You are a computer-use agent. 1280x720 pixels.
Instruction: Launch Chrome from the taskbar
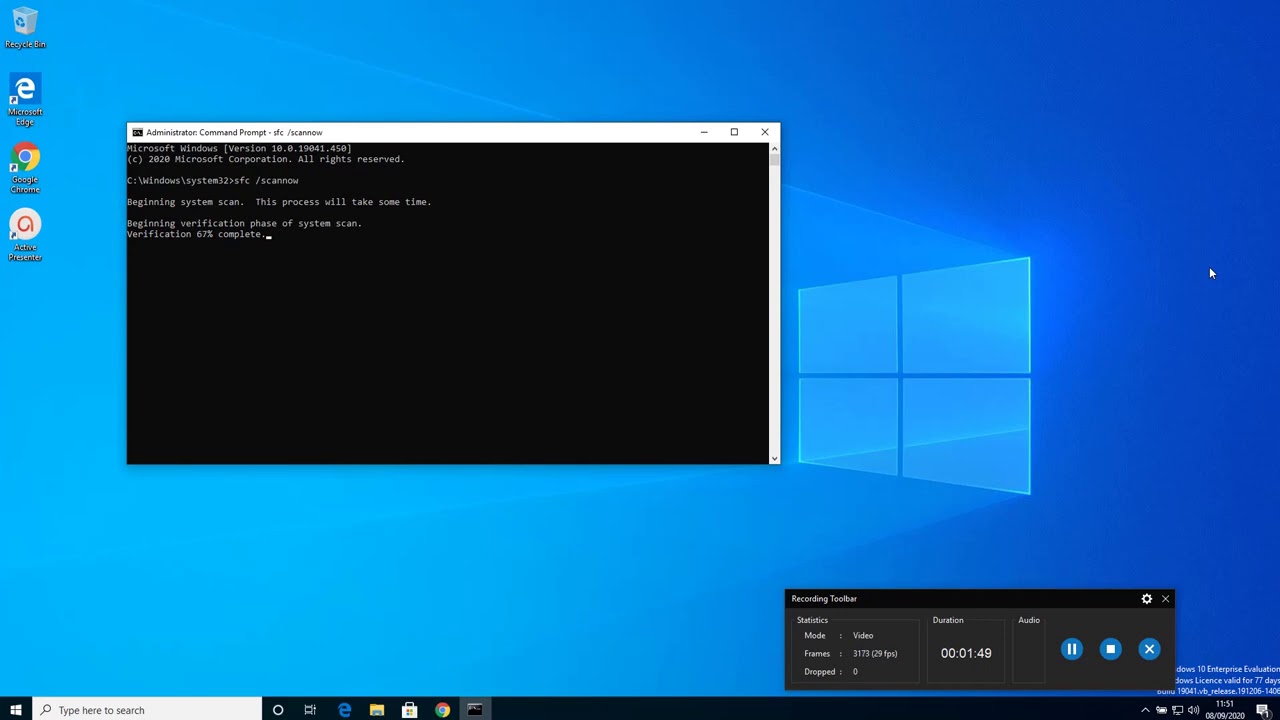[442, 710]
